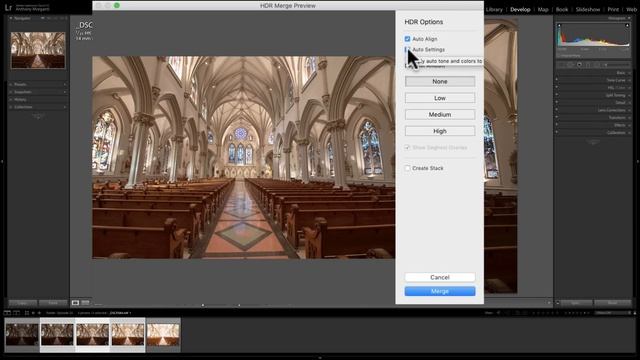Set Deghost Amount to High
Image resolution: width=640 pixels, height=360 pixels.
tap(440, 131)
